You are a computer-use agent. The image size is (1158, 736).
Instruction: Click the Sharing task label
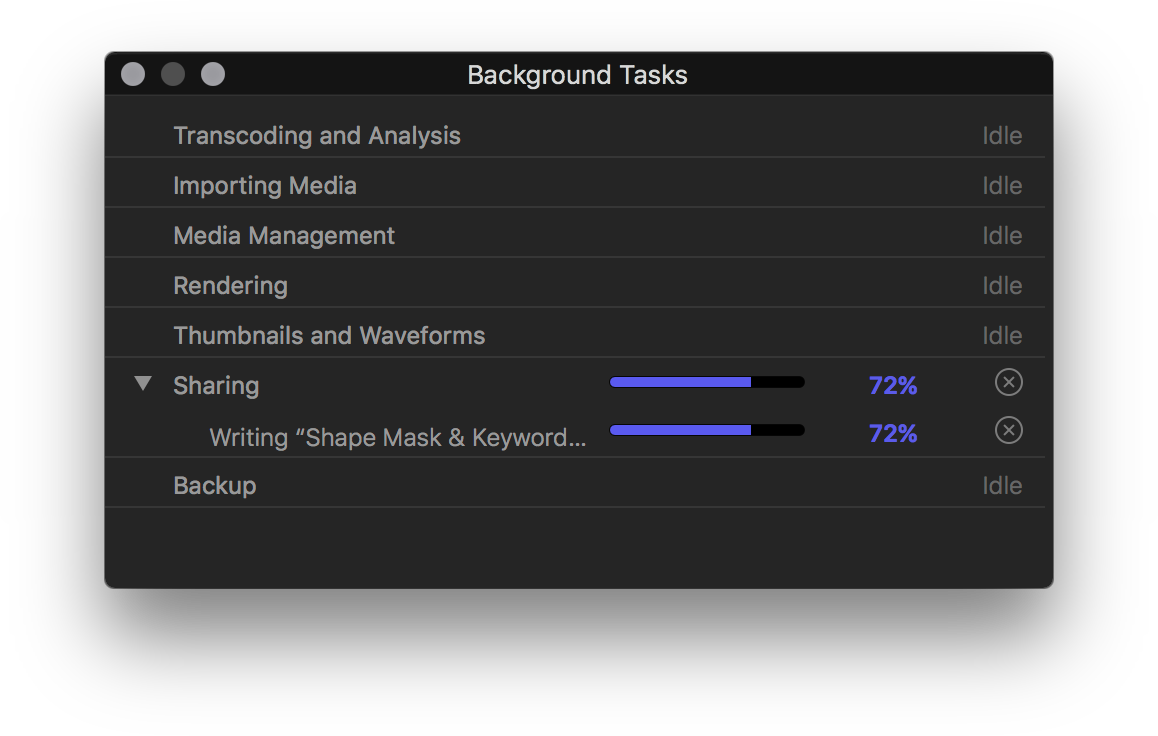click(216, 386)
